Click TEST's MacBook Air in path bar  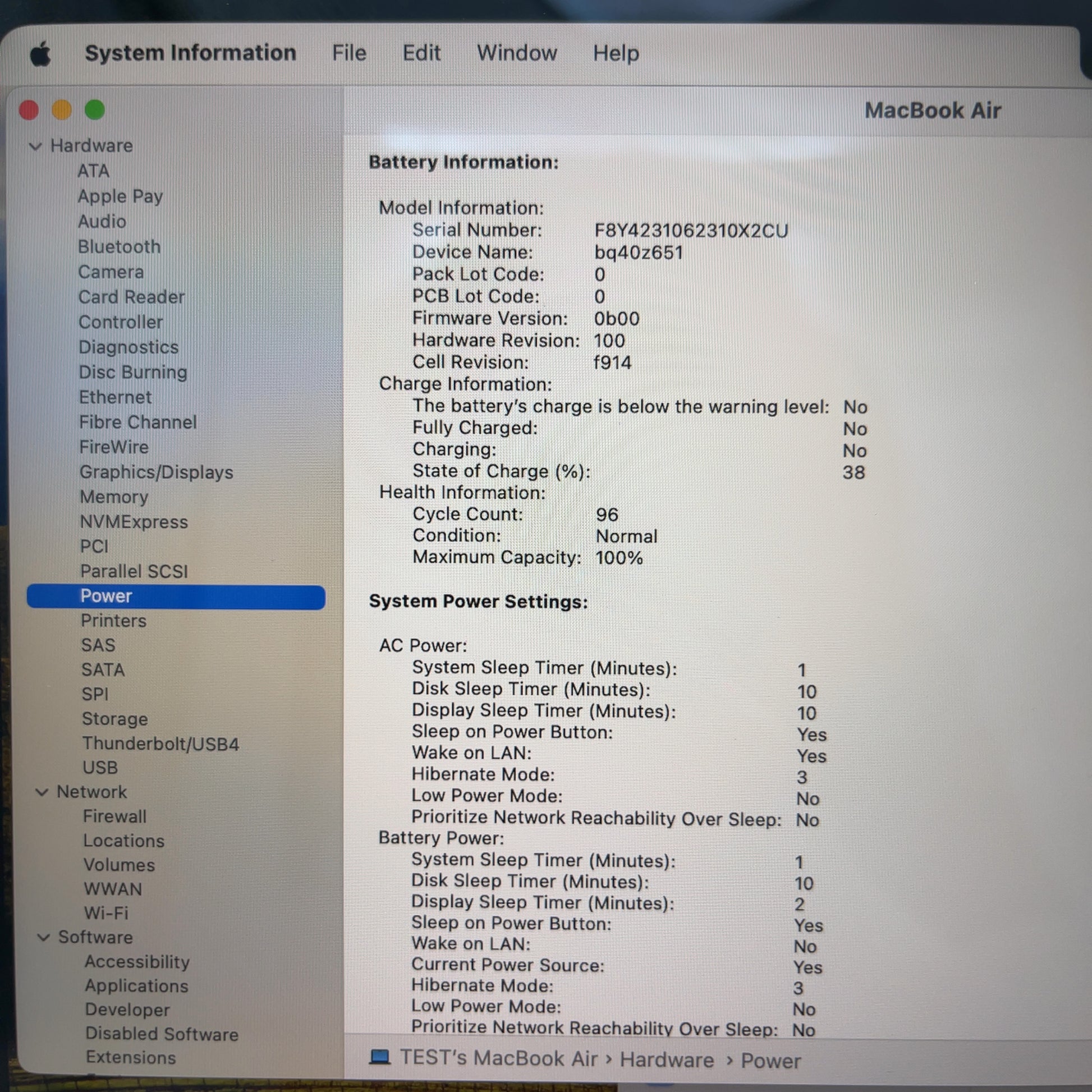click(x=498, y=1059)
